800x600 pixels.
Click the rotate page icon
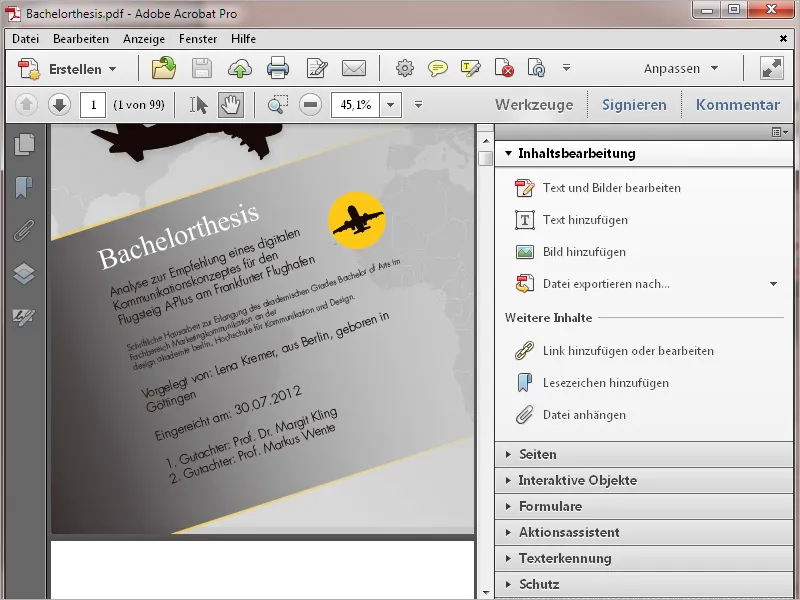(536, 68)
